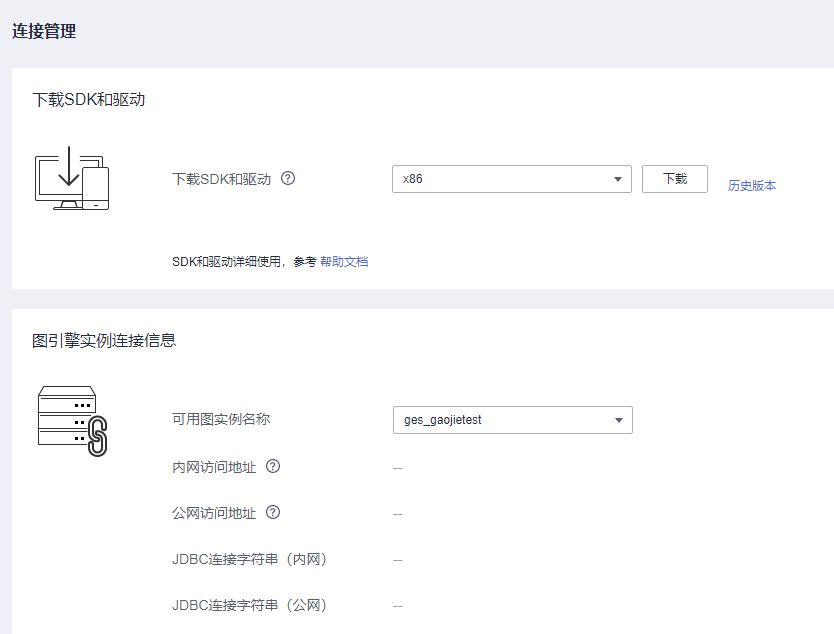Click the server chain-link illustration icon
The width and height of the screenshot is (834, 634).
71,421
